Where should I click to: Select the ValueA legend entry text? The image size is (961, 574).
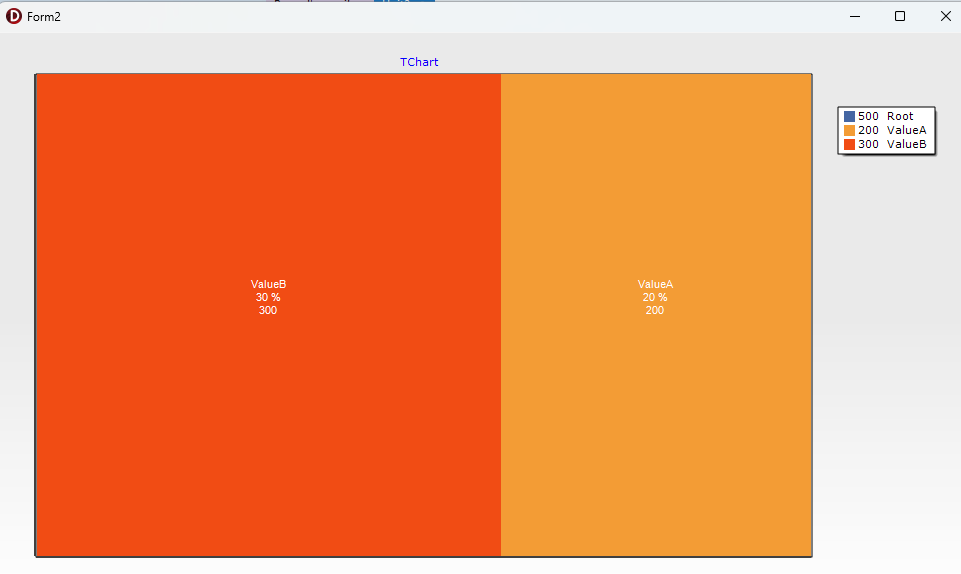892,130
